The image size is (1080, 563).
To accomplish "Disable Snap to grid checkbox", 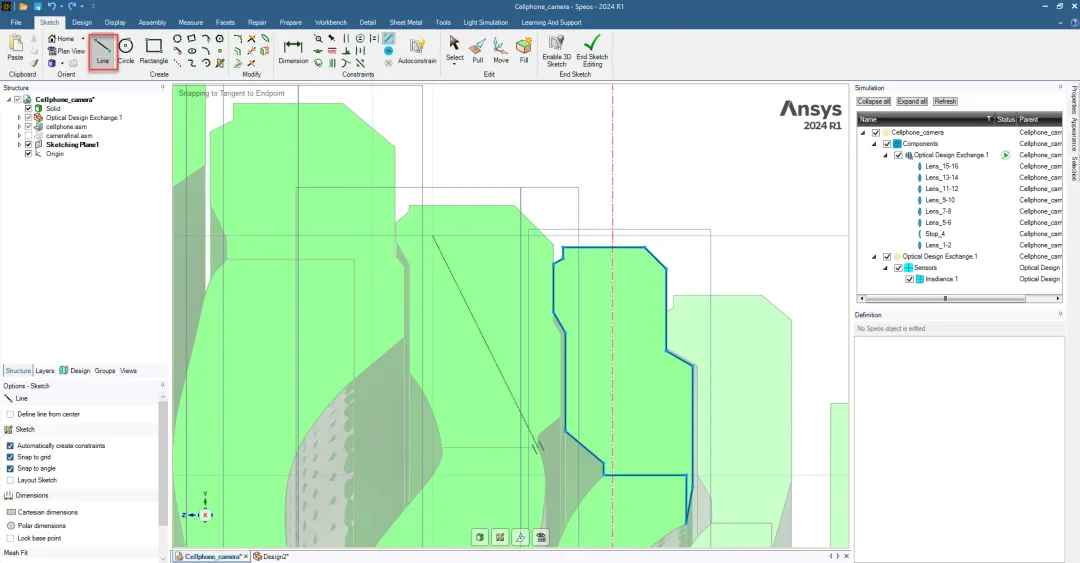I will click(10, 457).
